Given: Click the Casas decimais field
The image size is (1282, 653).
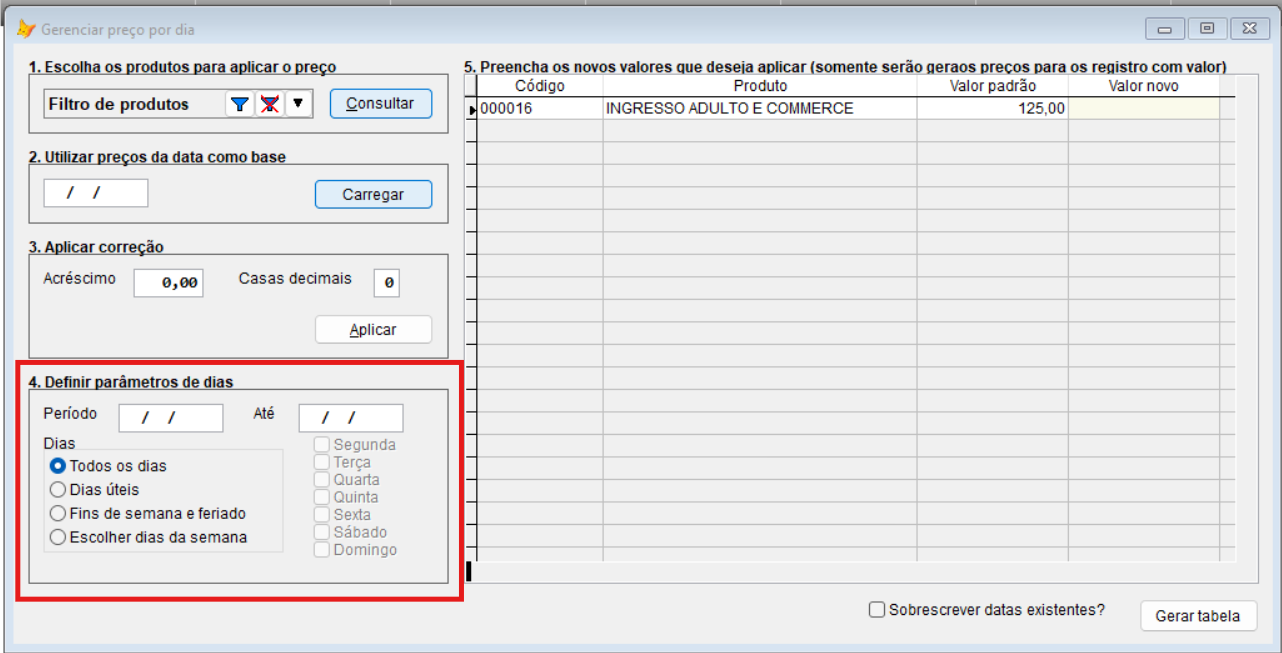Looking at the screenshot, I should pos(387,283).
